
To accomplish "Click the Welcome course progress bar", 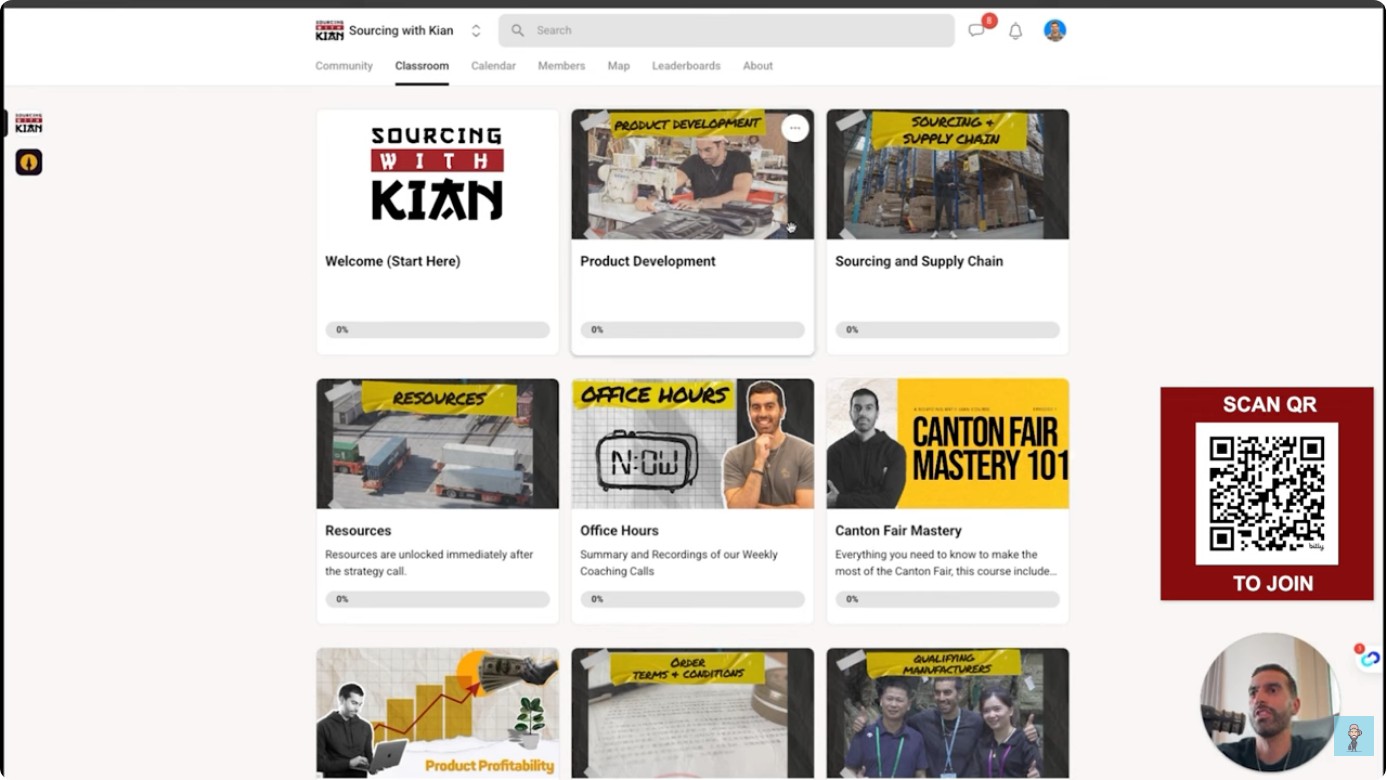I will click(x=437, y=330).
